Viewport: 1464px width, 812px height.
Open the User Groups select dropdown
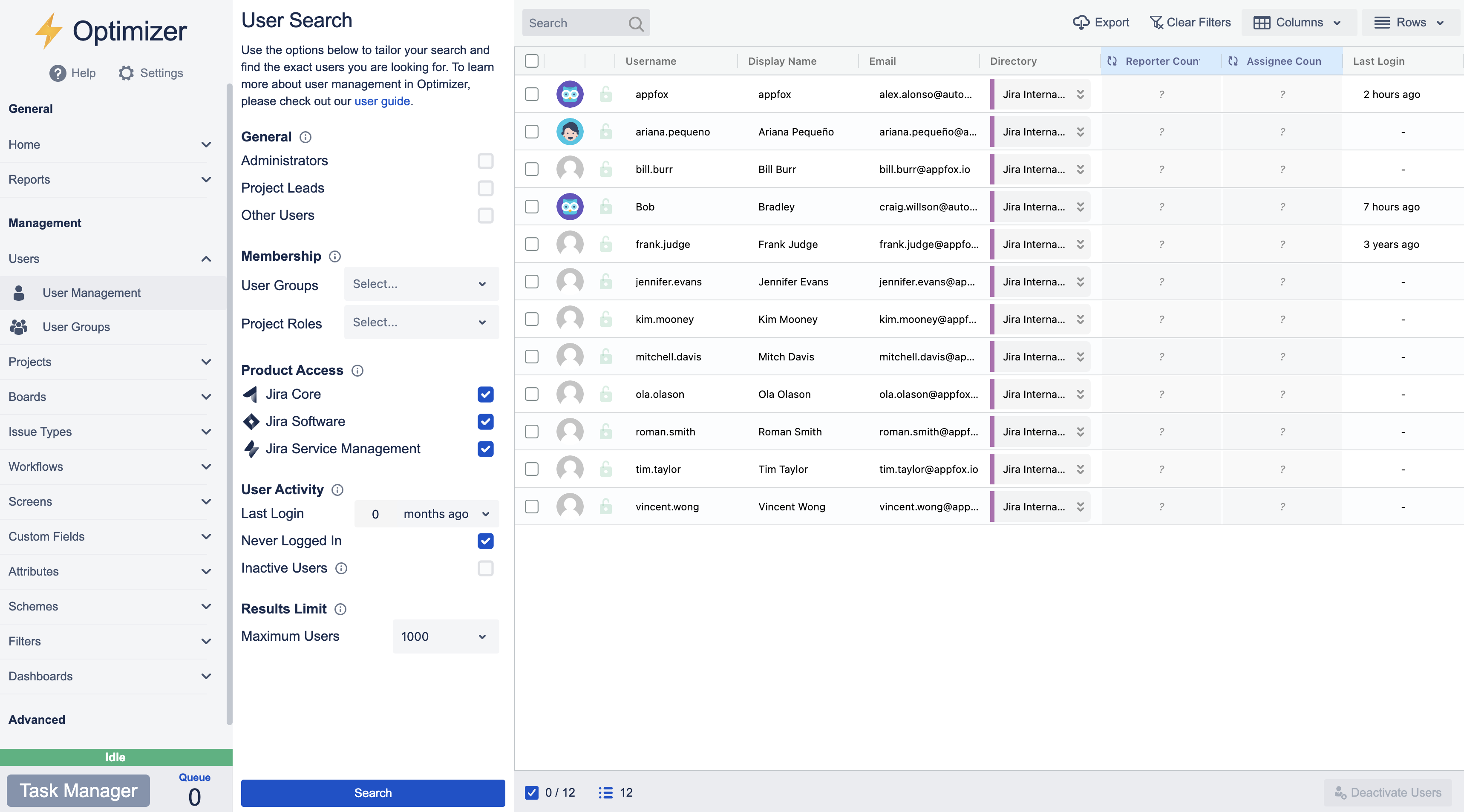tap(421, 284)
